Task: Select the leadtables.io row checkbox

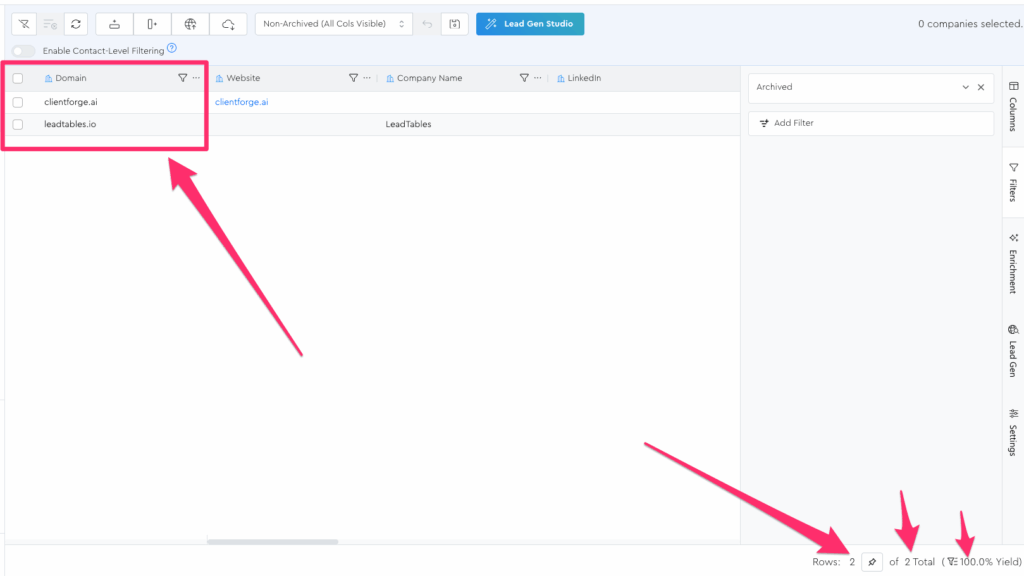Action: pos(18,125)
